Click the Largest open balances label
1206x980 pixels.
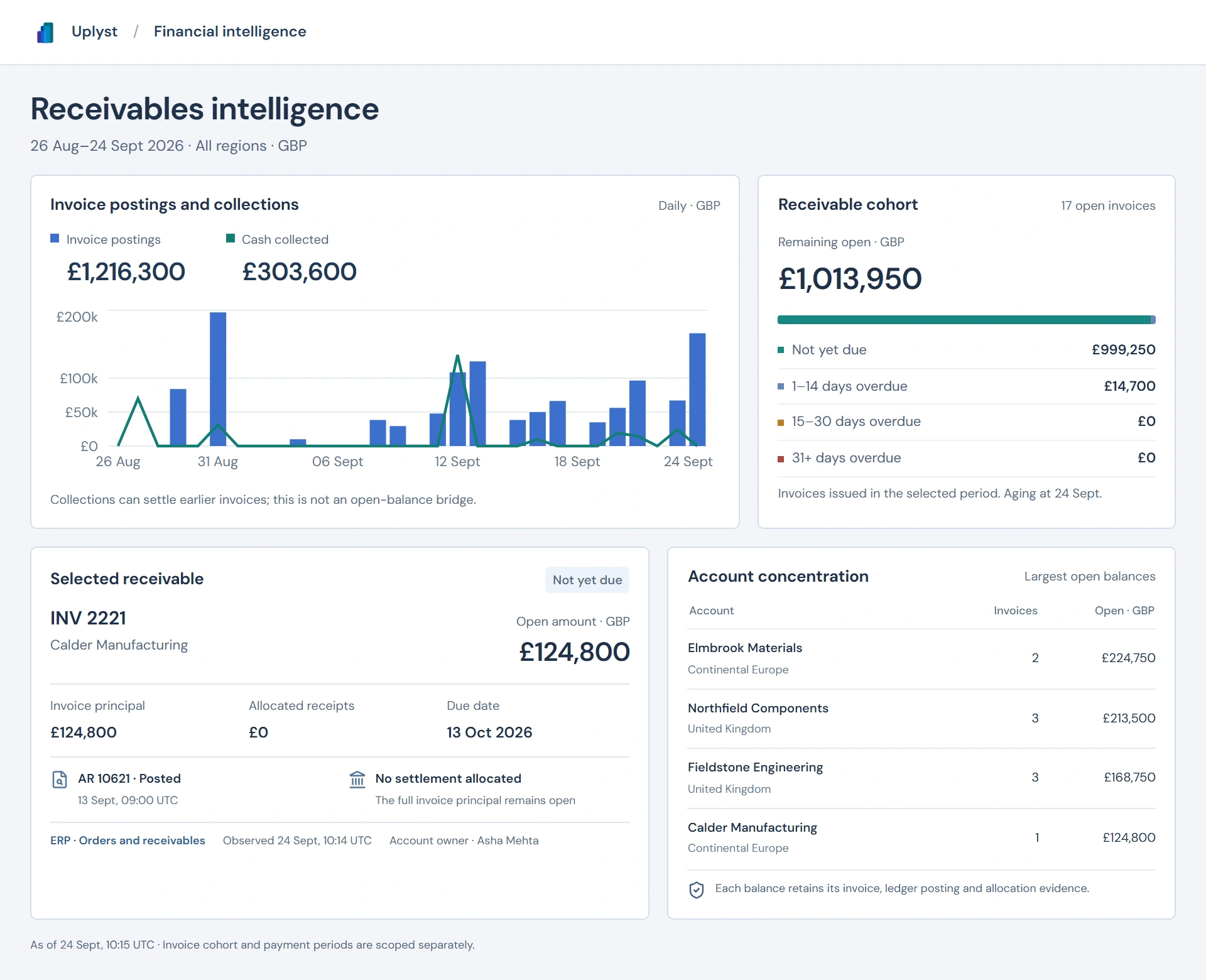(x=1090, y=577)
